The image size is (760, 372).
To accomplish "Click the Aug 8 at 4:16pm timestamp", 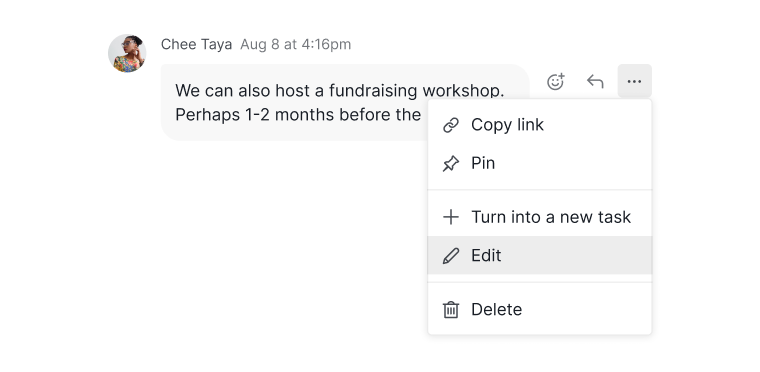I will click(296, 45).
